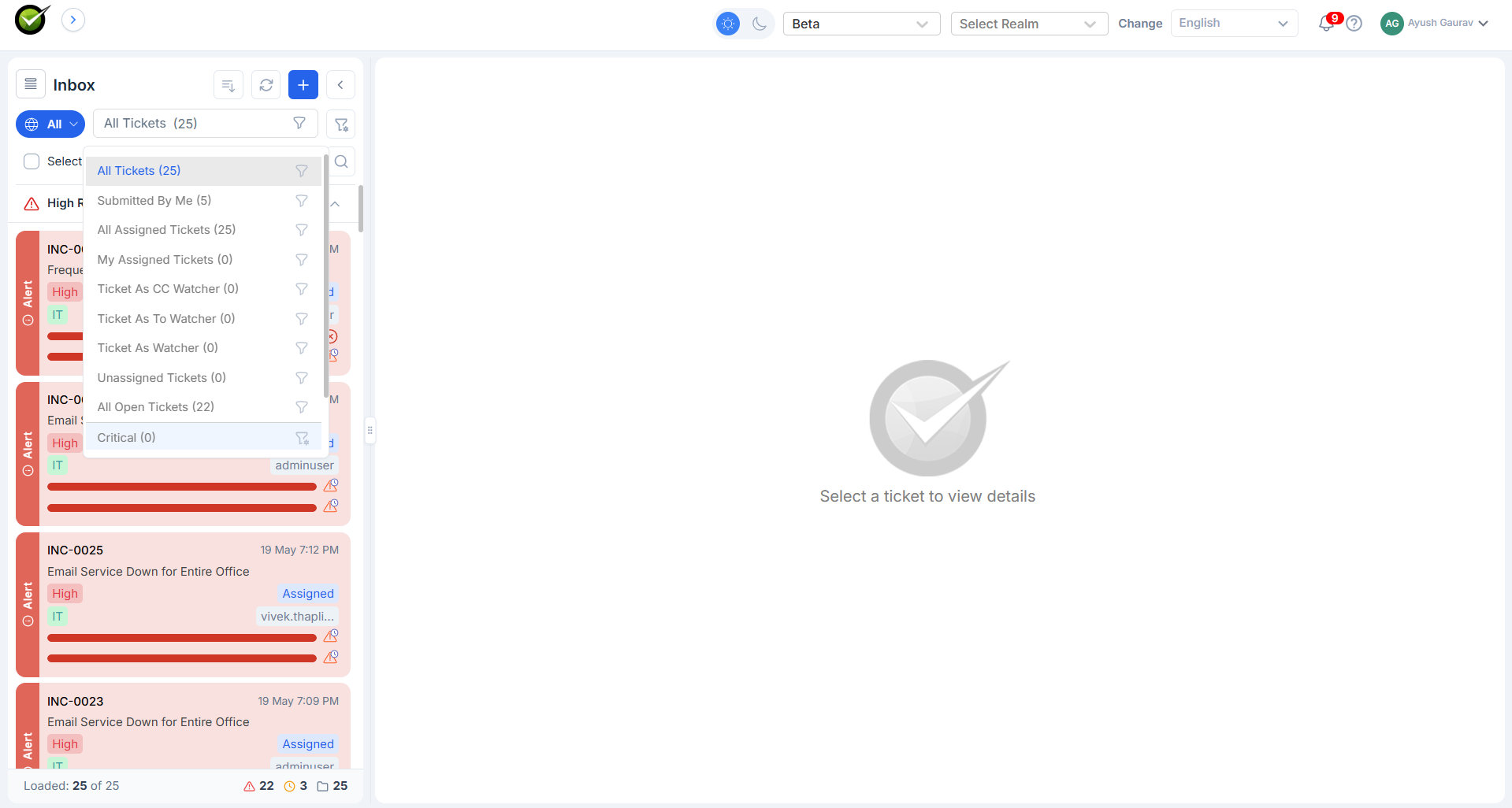
Task: Click the refresh inbox icon
Action: 266,85
